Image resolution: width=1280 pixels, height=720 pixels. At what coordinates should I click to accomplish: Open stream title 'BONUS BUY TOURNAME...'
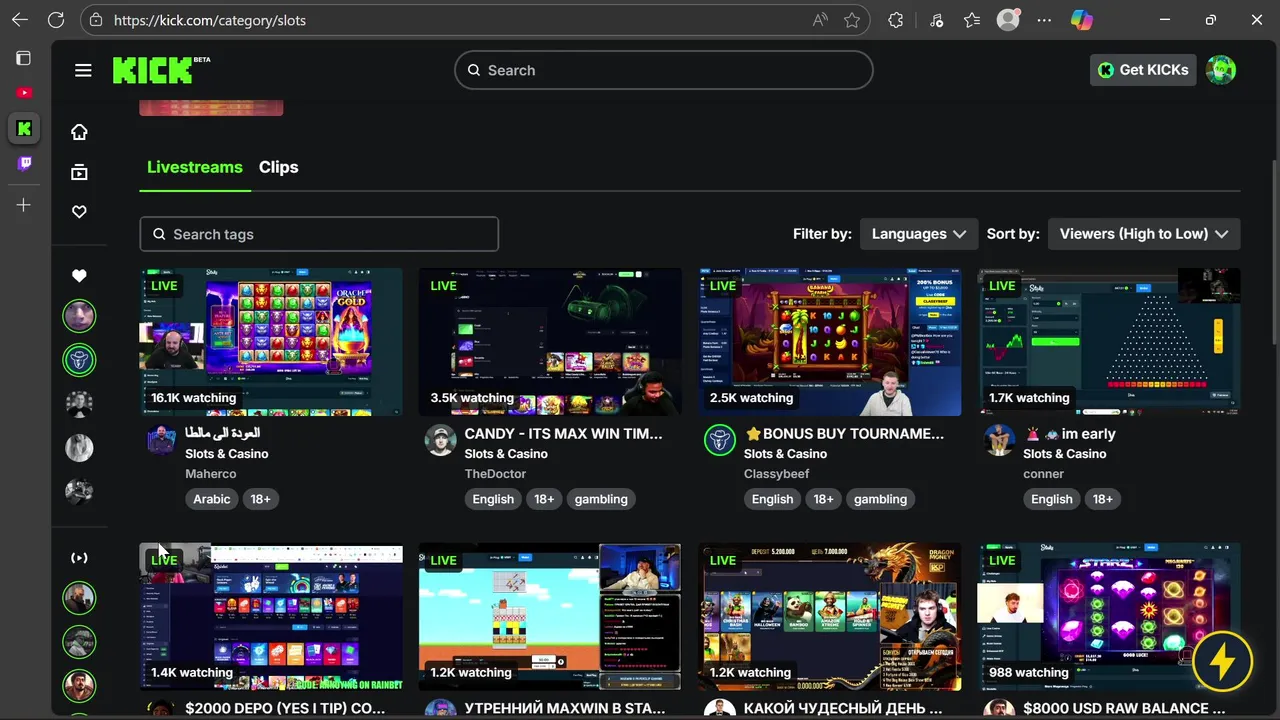(x=844, y=434)
